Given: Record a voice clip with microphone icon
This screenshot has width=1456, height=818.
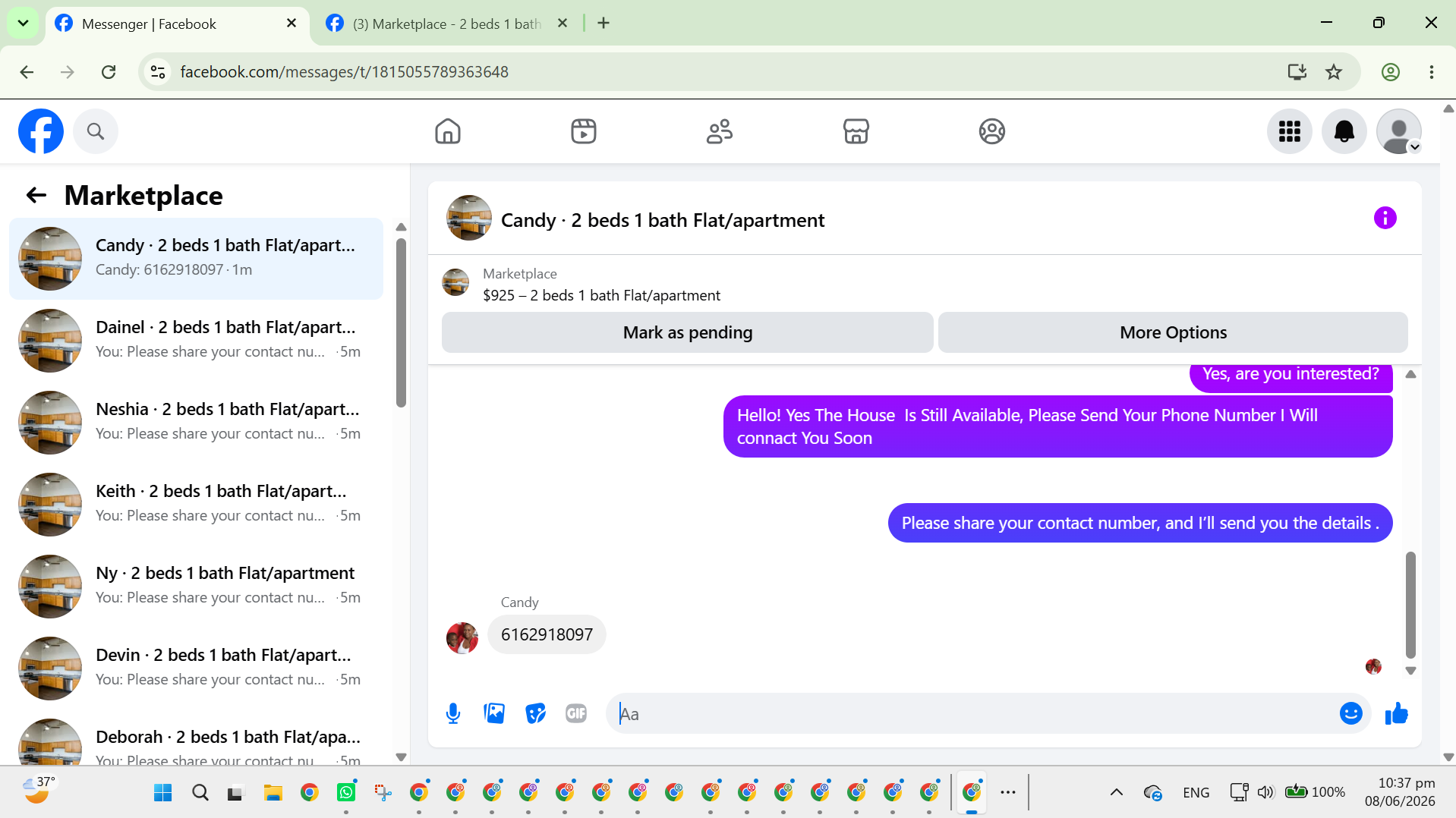Looking at the screenshot, I should pyautogui.click(x=453, y=713).
